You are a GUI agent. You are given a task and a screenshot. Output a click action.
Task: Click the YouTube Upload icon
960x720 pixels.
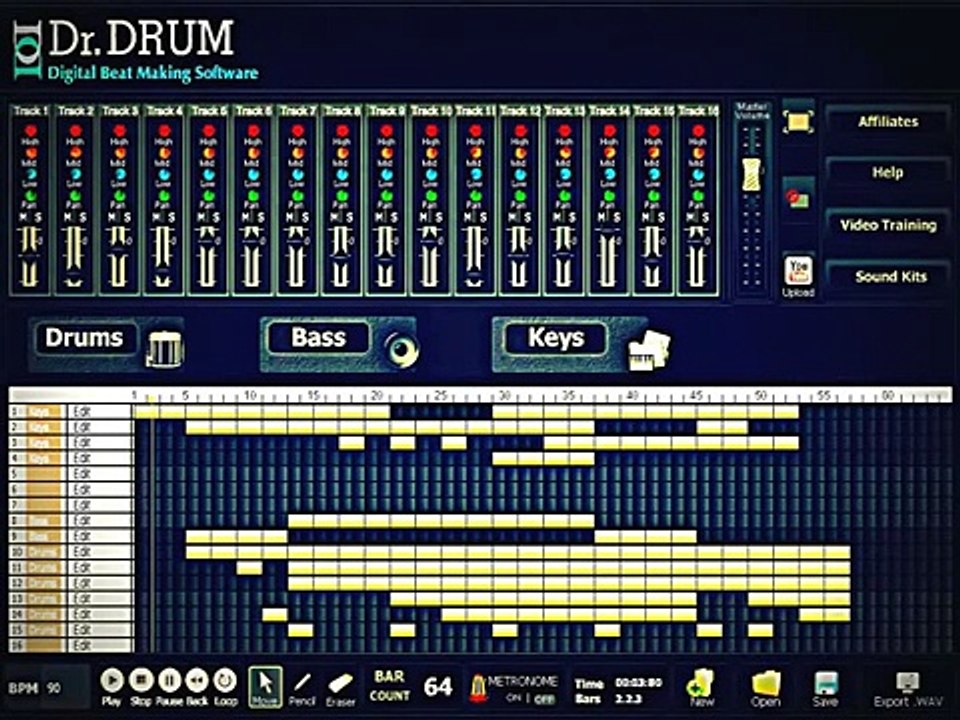point(798,271)
